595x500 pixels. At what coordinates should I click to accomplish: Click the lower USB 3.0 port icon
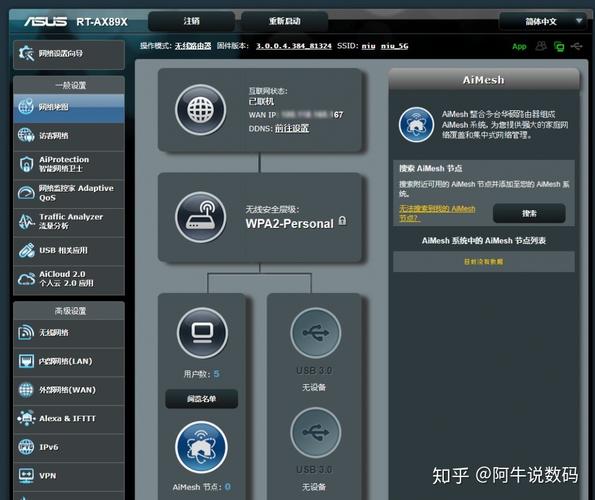click(315, 432)
